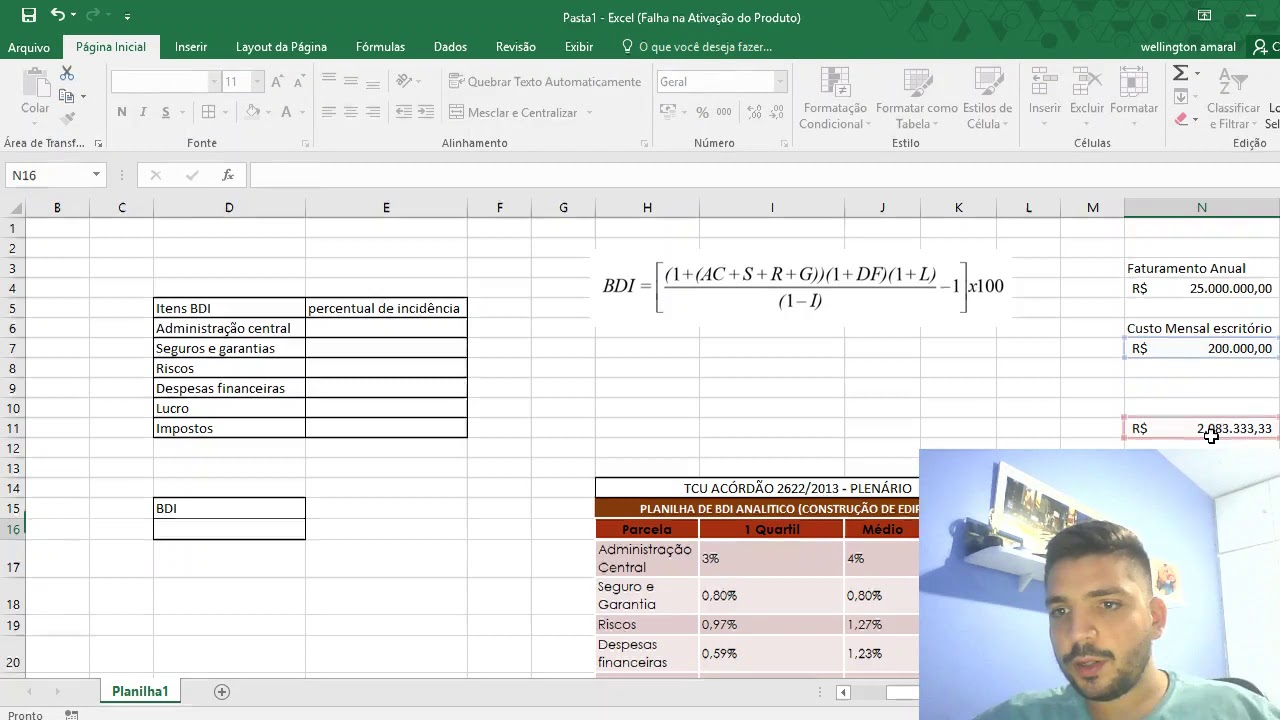Open the Estilos de Célula gallery
1280x720 pixels.
(987, 98)
